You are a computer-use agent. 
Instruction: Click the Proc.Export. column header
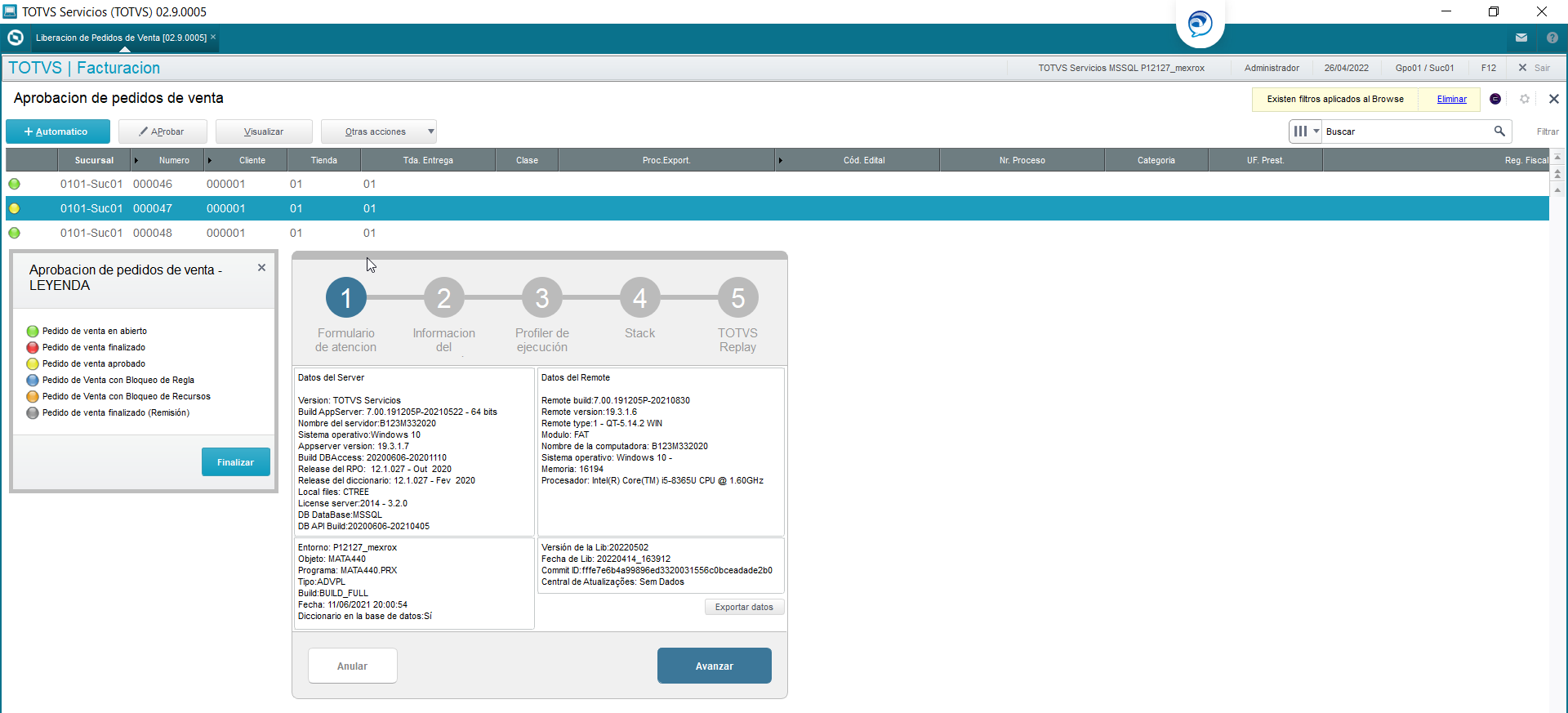(666, 160)
